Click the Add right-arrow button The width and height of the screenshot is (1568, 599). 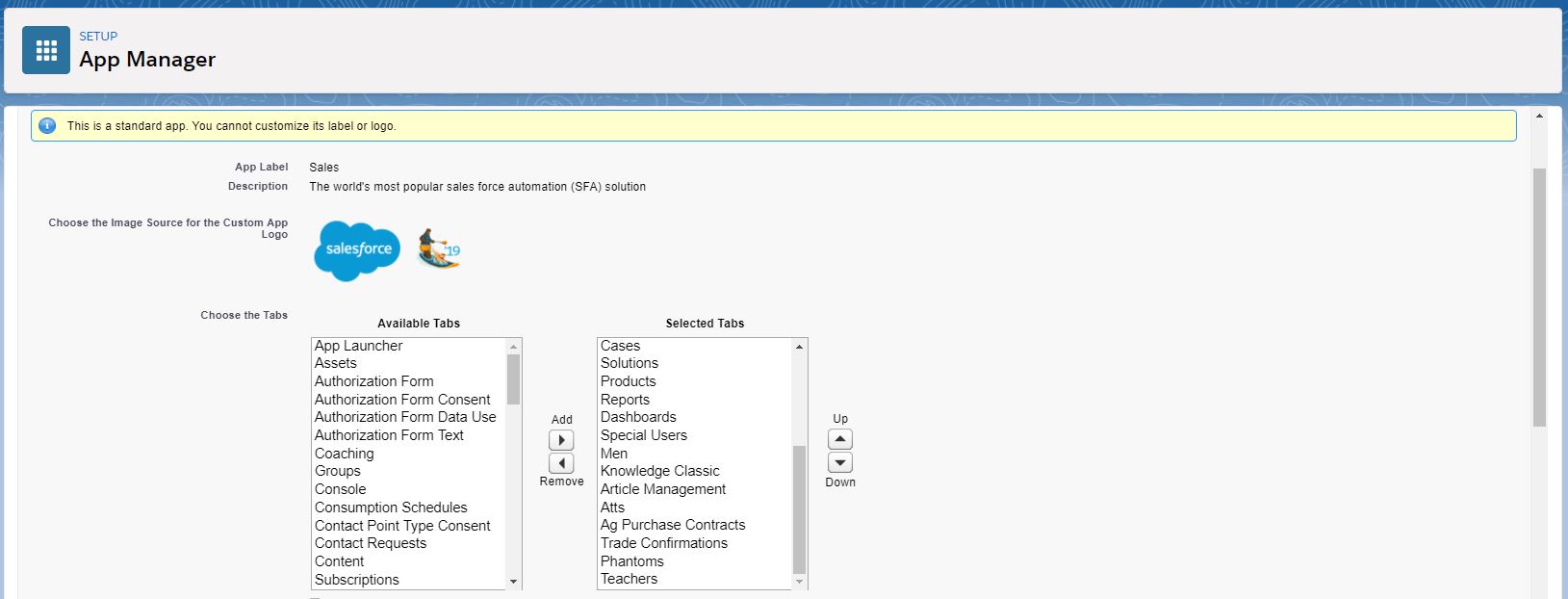(561, 440)
